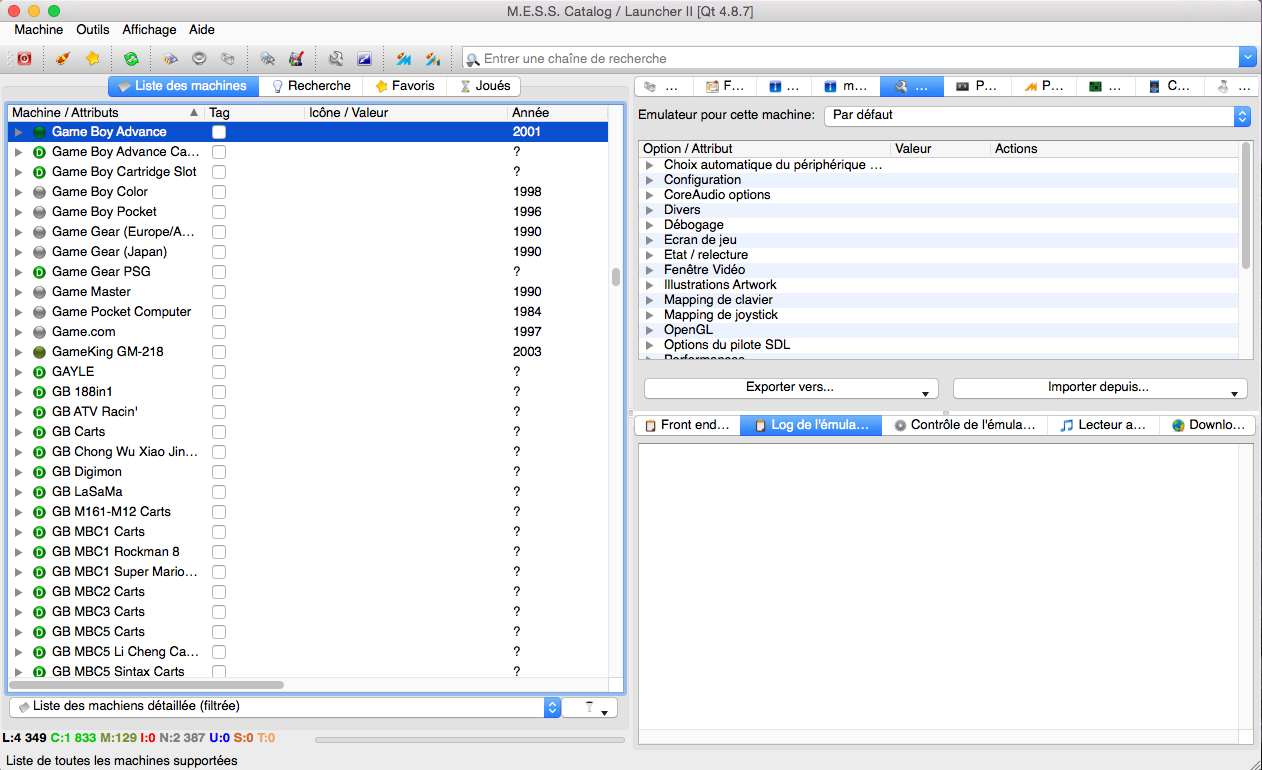Click the paint palette toolbar icon
Viewport: 1262px width, 770px height.
click(295, 58)
